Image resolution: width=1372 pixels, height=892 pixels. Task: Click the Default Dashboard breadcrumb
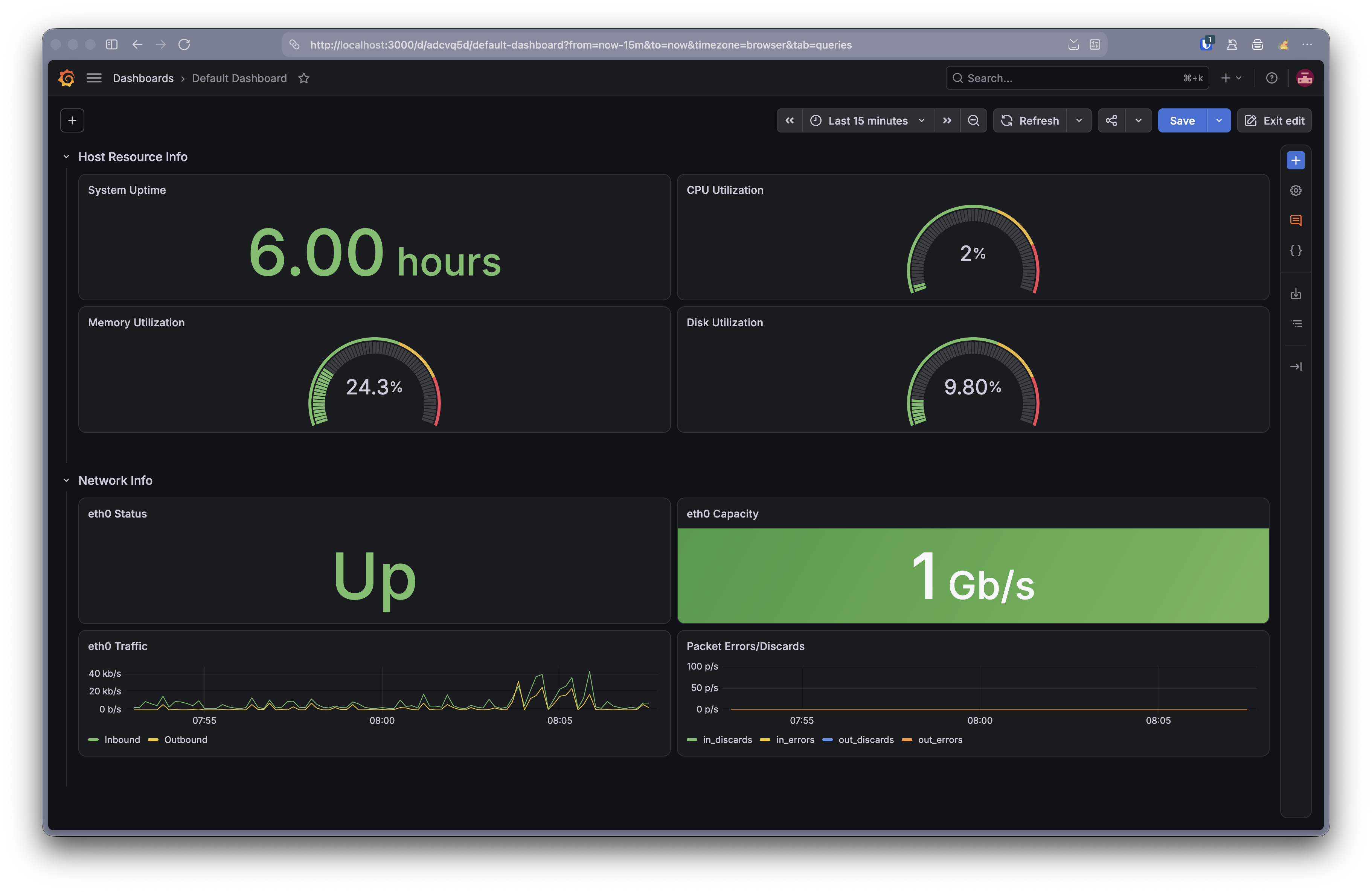(x=239, y=78)
